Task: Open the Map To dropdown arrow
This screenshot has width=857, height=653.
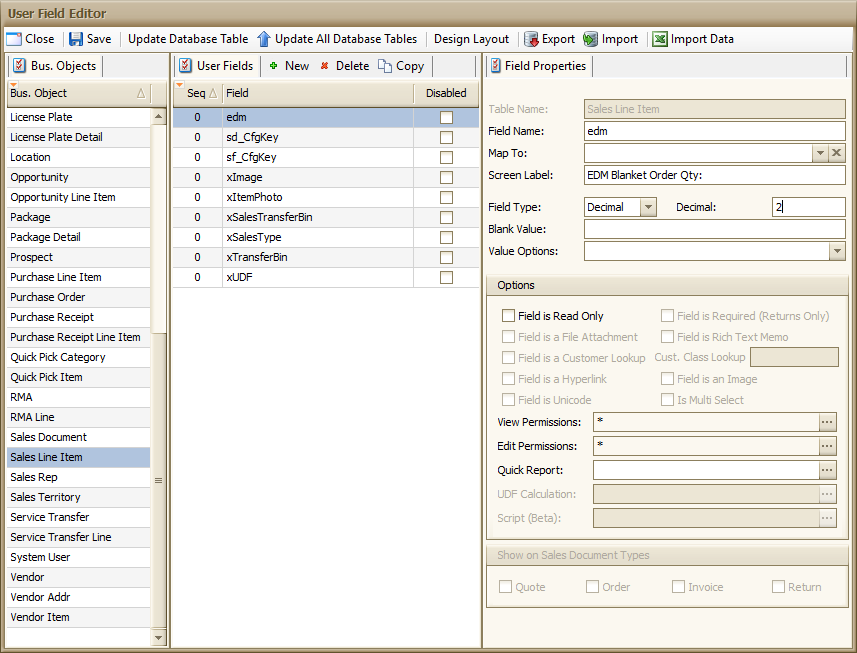Action: 820,153
